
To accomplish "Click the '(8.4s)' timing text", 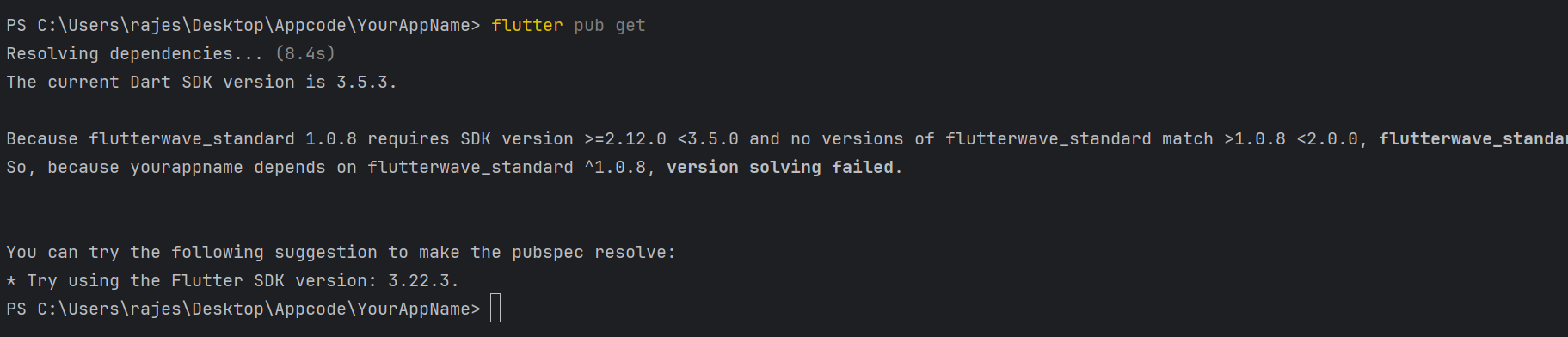I will (305, 54).
